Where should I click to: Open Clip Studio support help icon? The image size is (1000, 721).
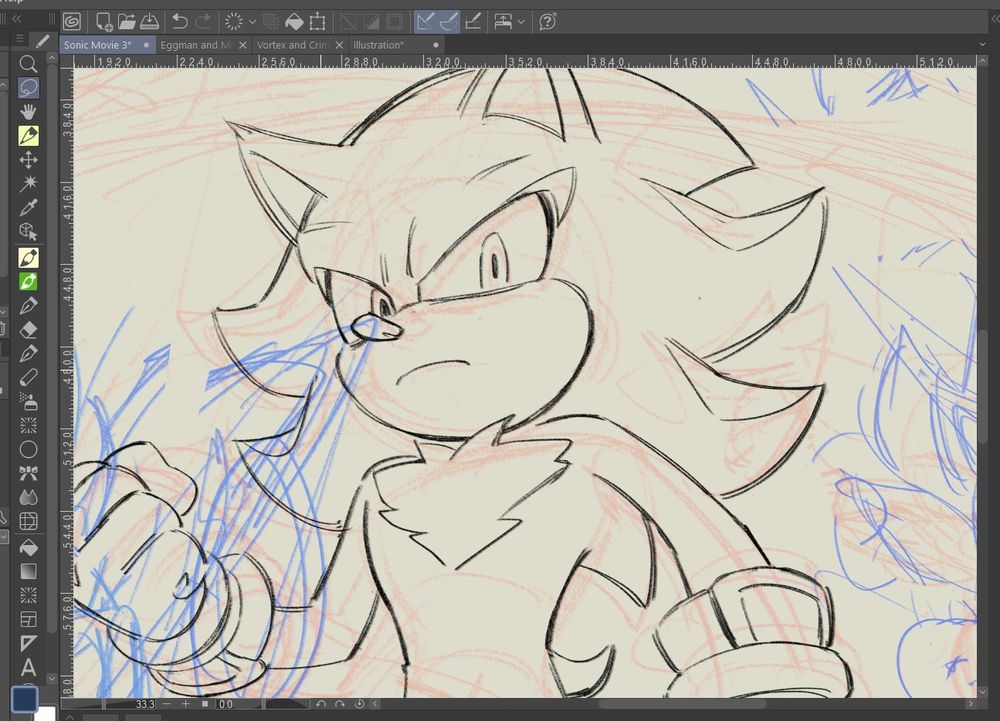point(547,22)
